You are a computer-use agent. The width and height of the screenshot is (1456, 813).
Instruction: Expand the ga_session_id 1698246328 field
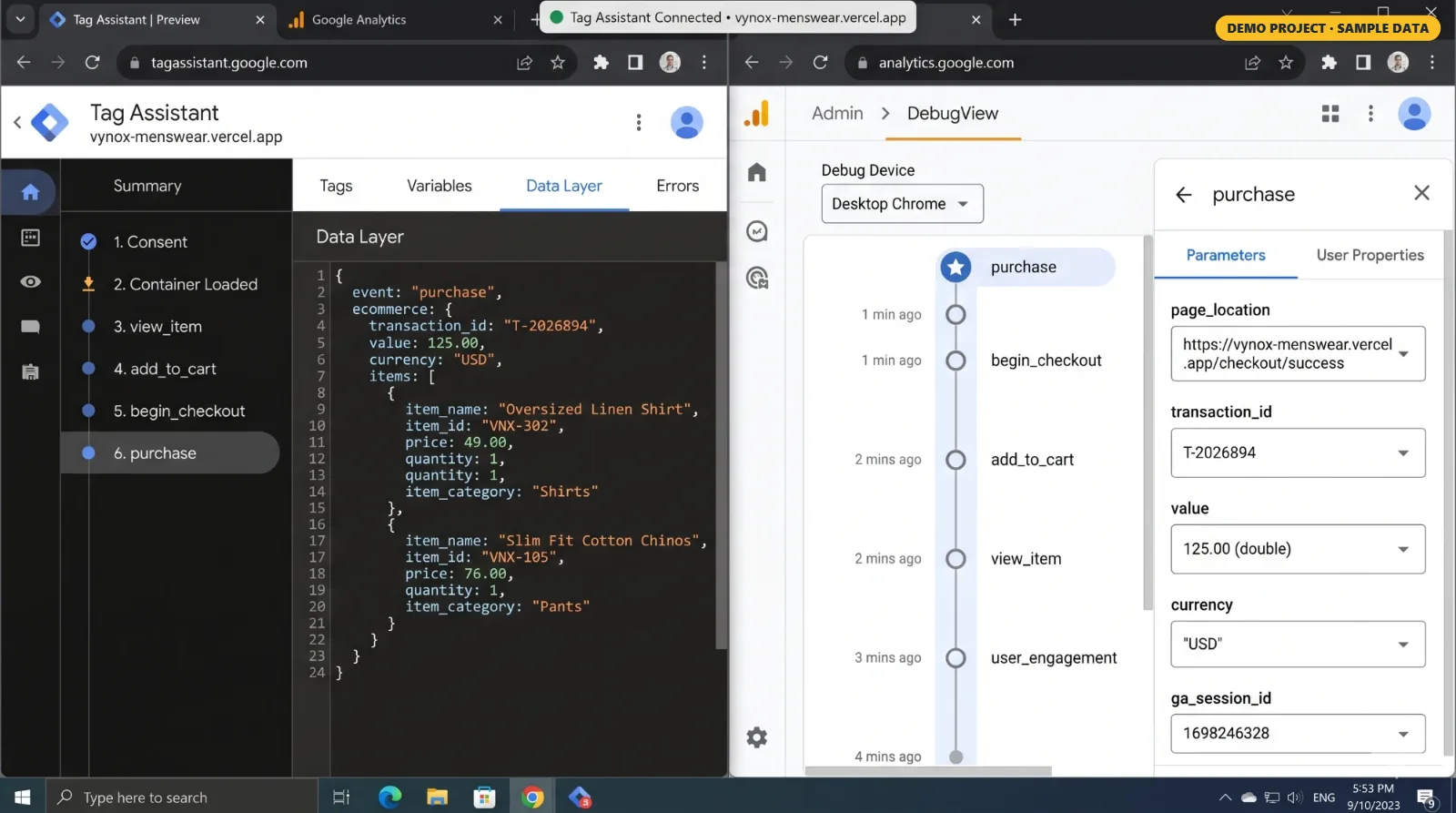1298,733
